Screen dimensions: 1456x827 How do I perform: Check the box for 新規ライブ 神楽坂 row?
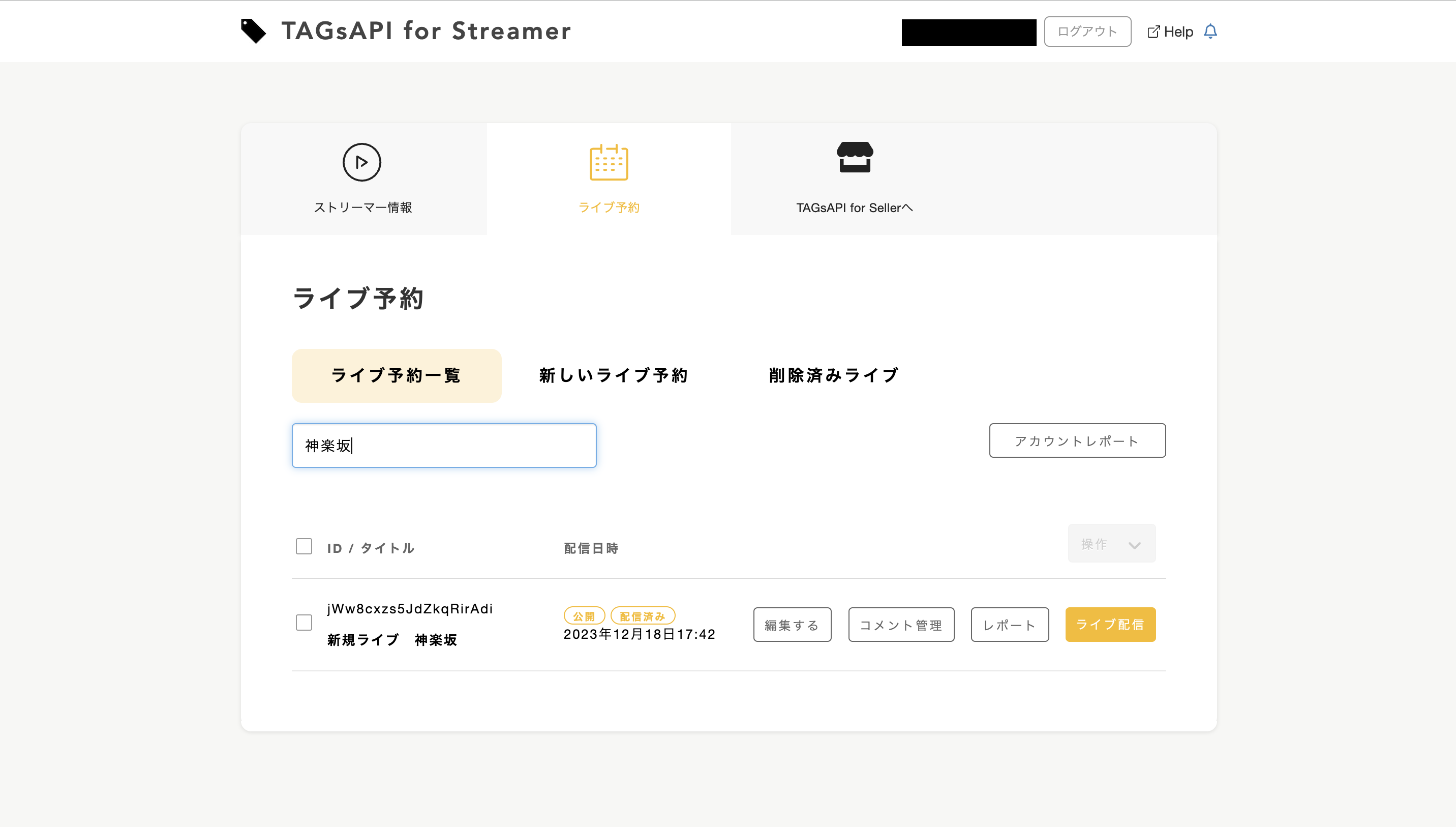tap(304, 623)
